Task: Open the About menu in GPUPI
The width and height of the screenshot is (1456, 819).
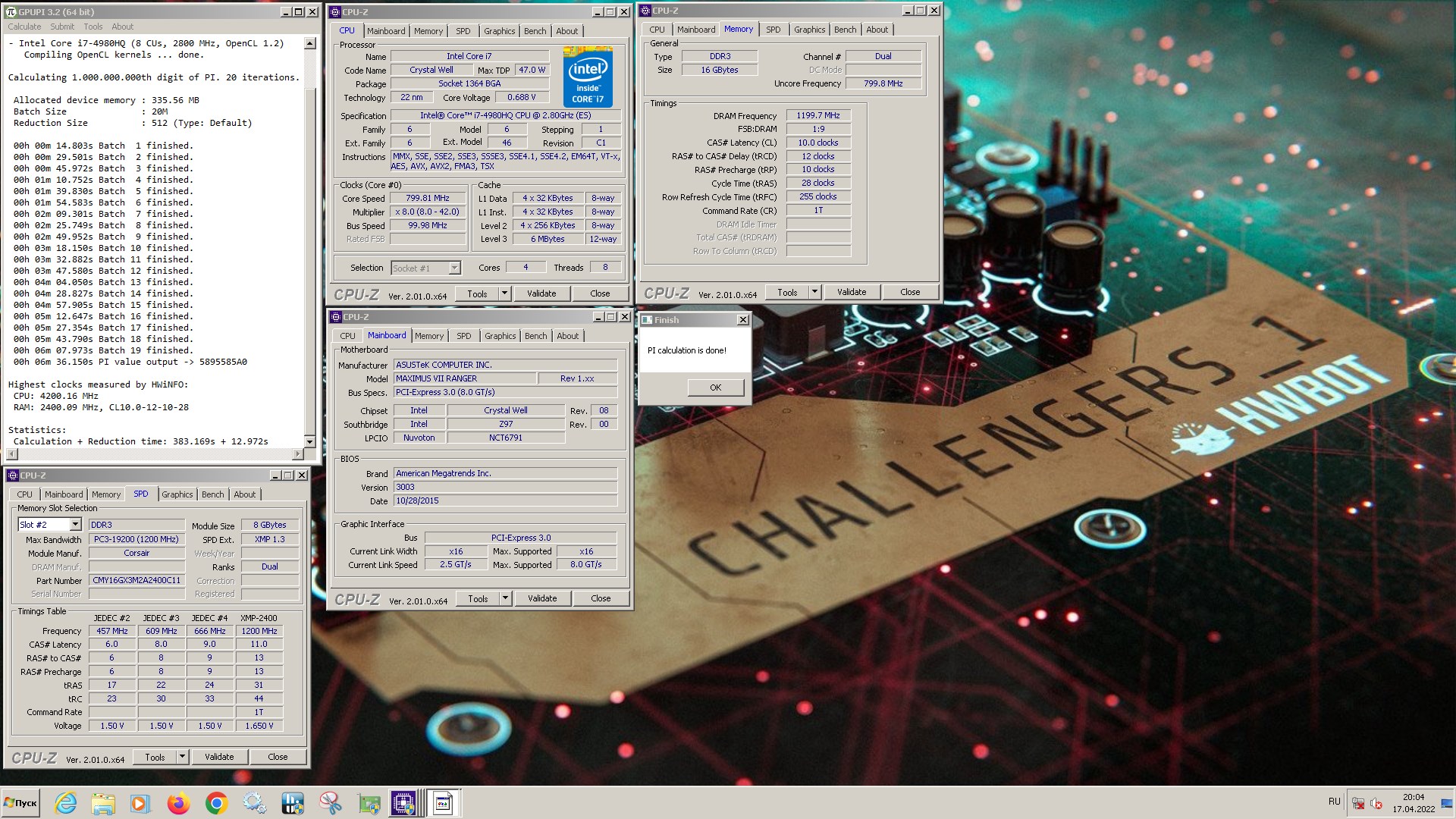Action: 122,27
